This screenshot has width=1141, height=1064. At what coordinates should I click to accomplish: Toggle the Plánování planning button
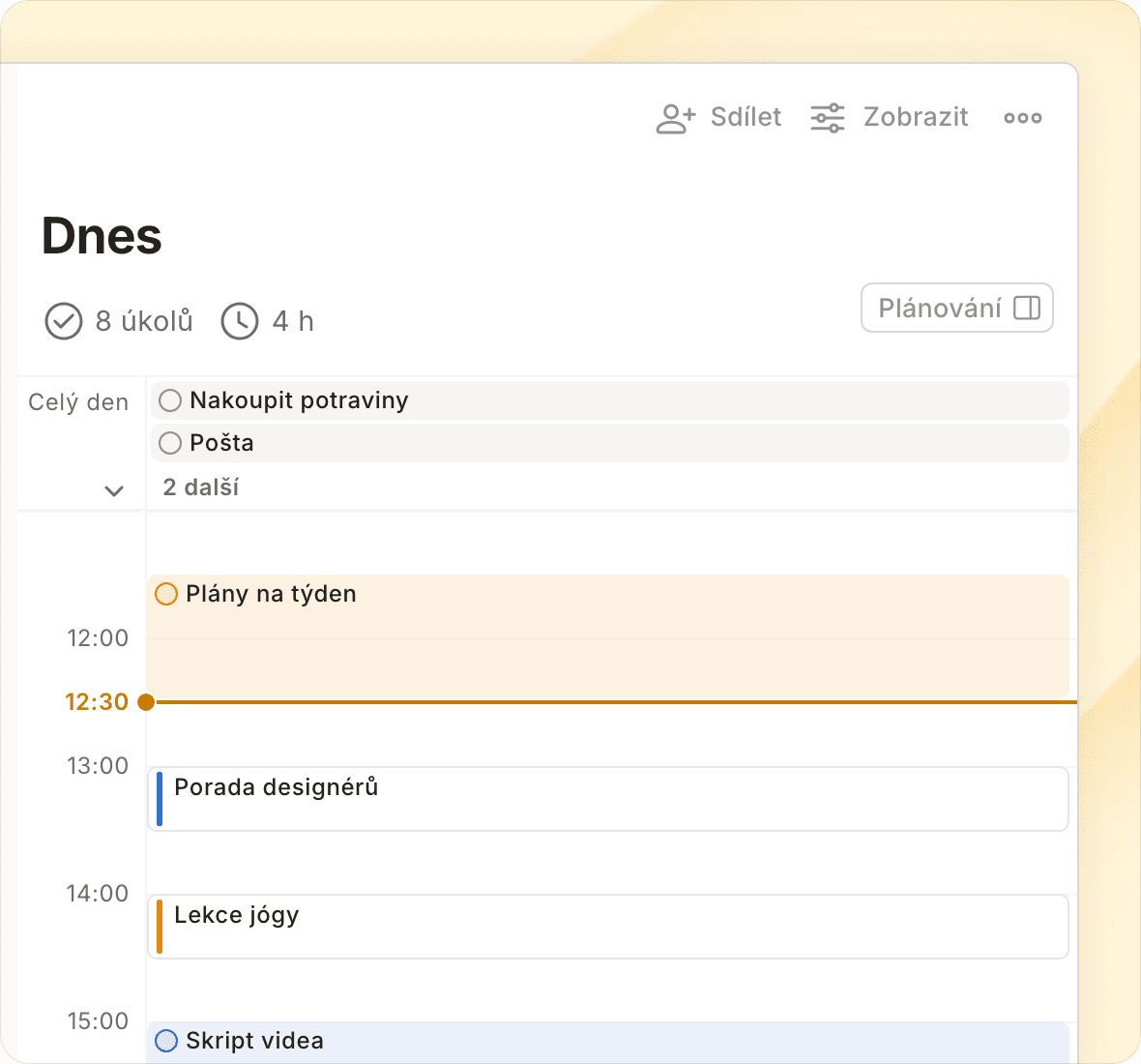[957, 308]
